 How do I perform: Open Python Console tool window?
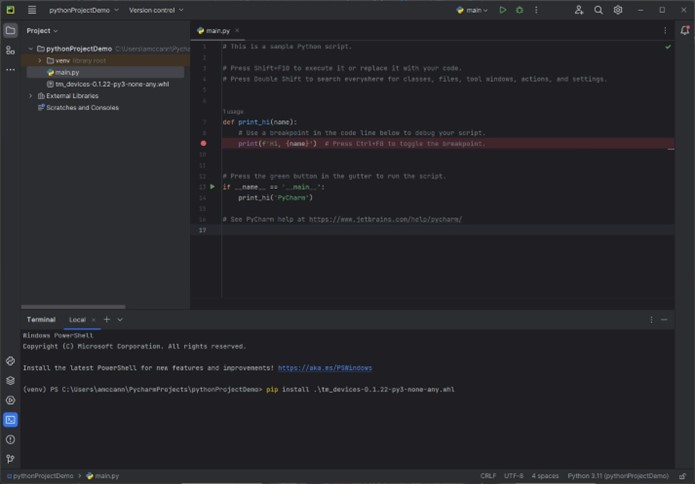pos(10,361)
